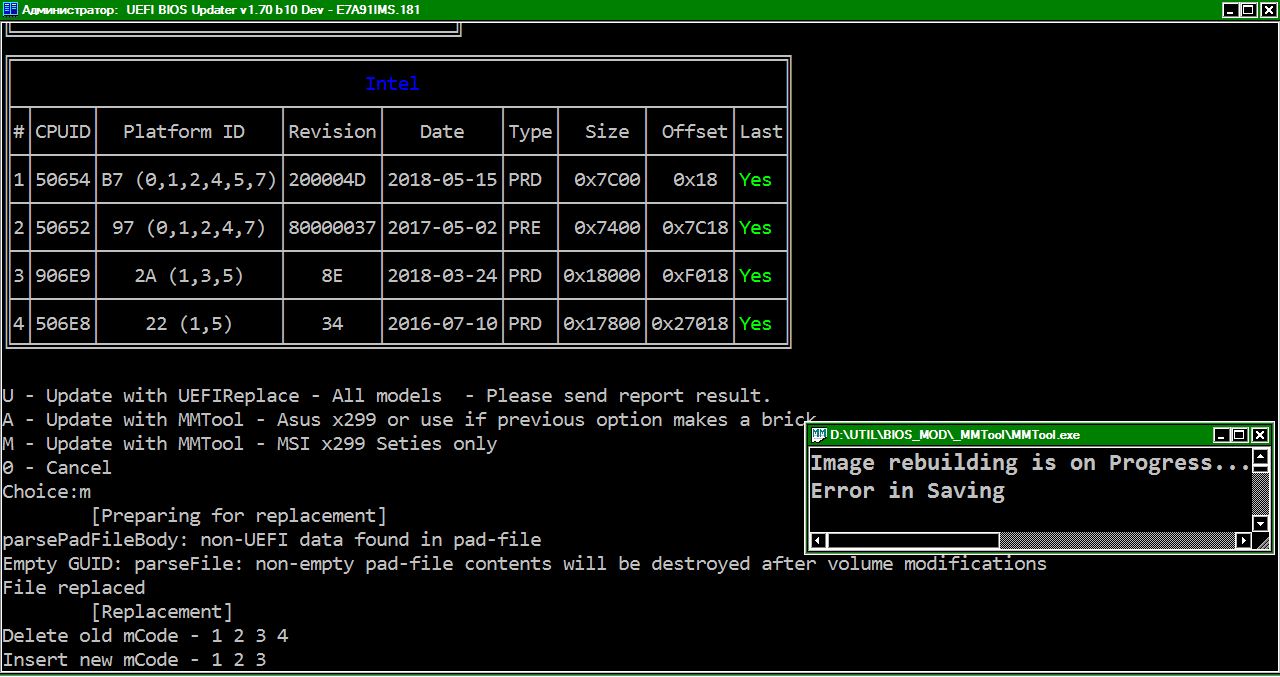Click the MMTool horizontal scrollbar thumb

tap(913, 540)
